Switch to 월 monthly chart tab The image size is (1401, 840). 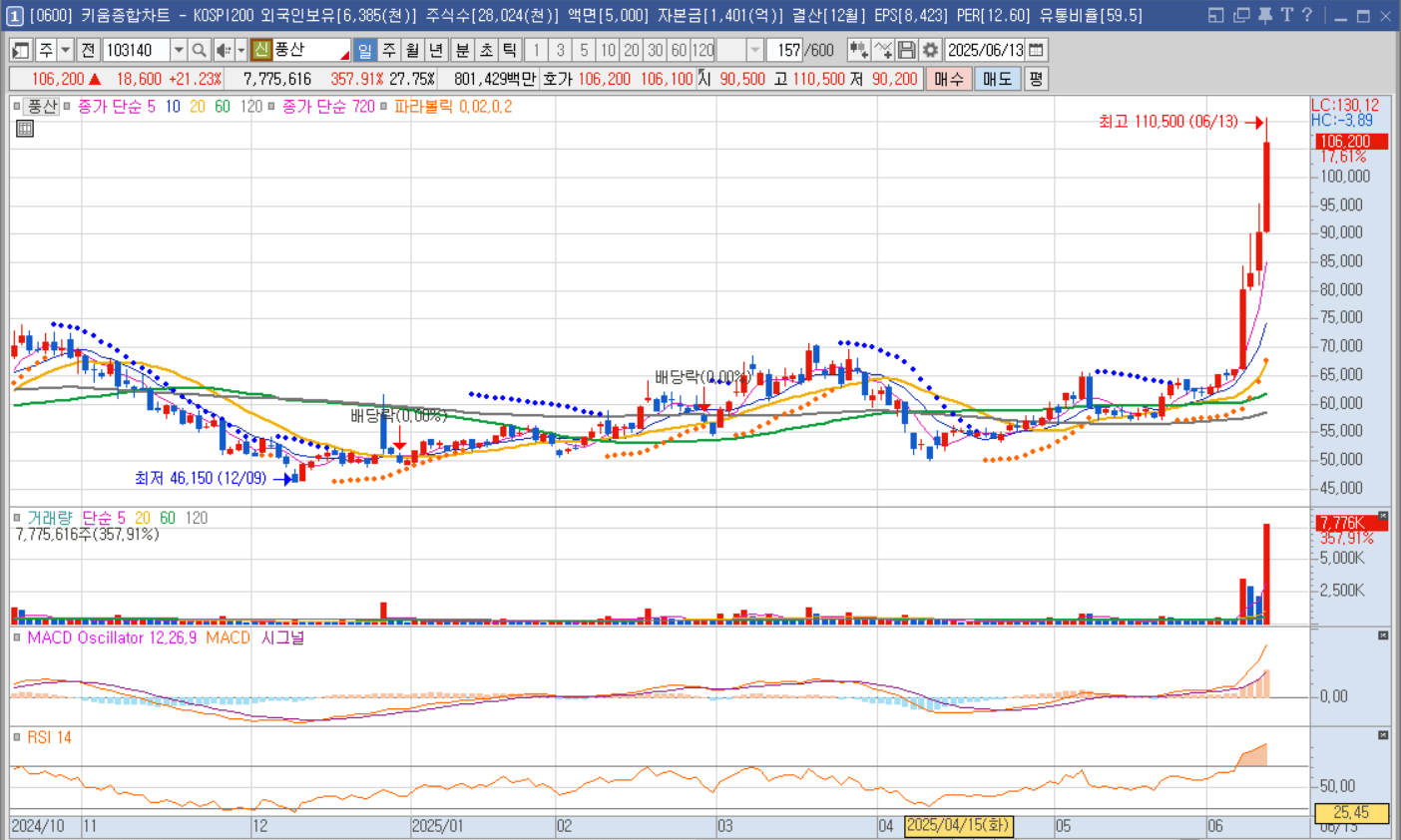(412, 50)
